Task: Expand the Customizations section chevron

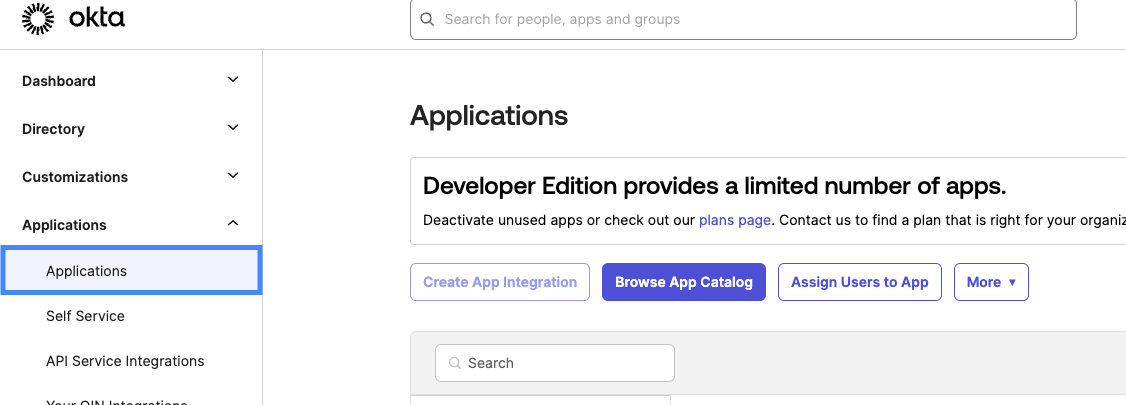Action: pyautogui.click(x=233, y=176)
